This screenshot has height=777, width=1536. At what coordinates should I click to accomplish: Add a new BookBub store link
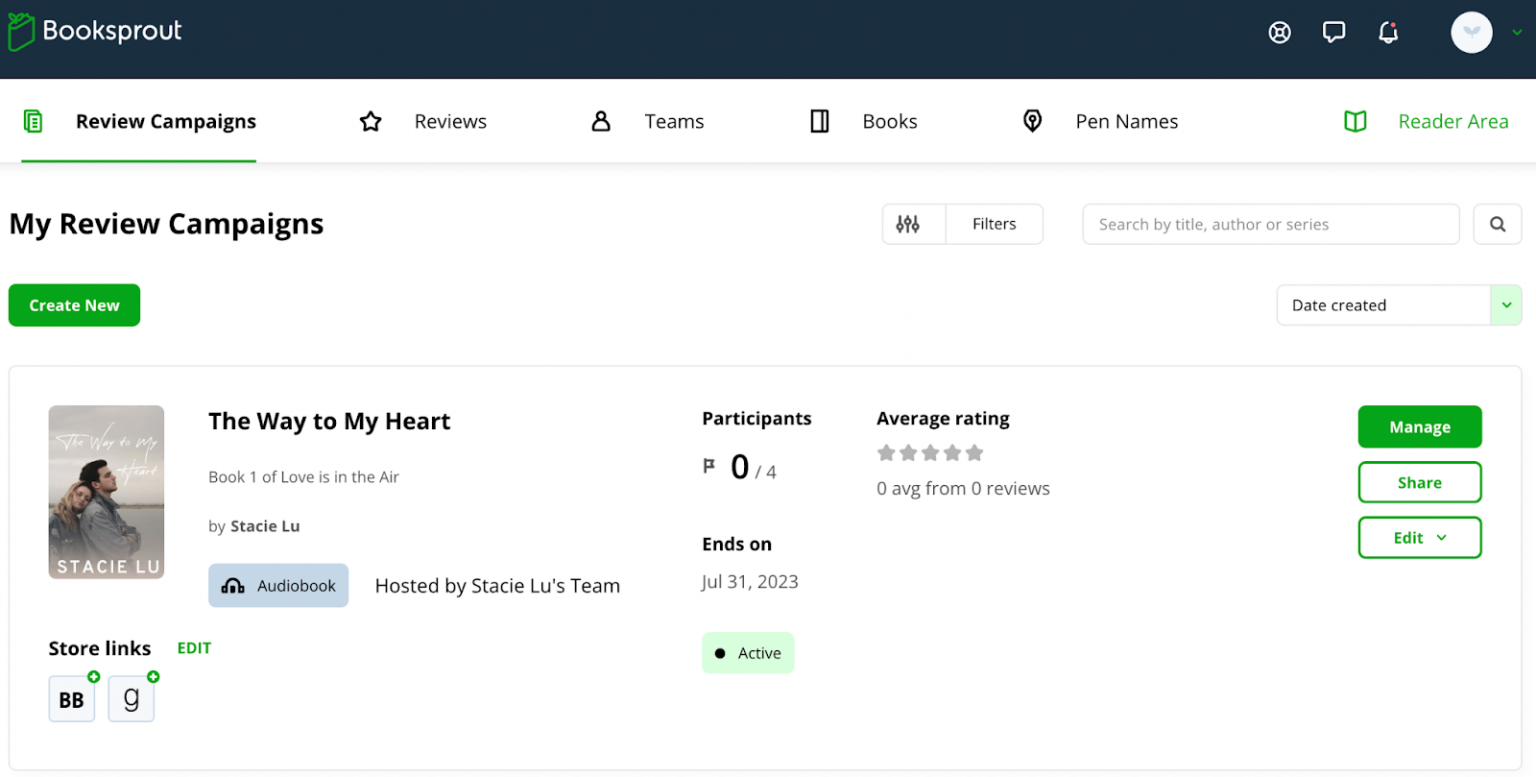click(x=93, y=678)
